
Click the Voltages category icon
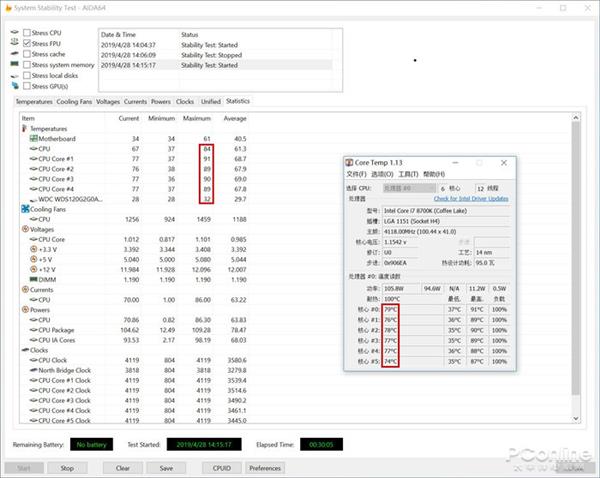coord(26,229)
